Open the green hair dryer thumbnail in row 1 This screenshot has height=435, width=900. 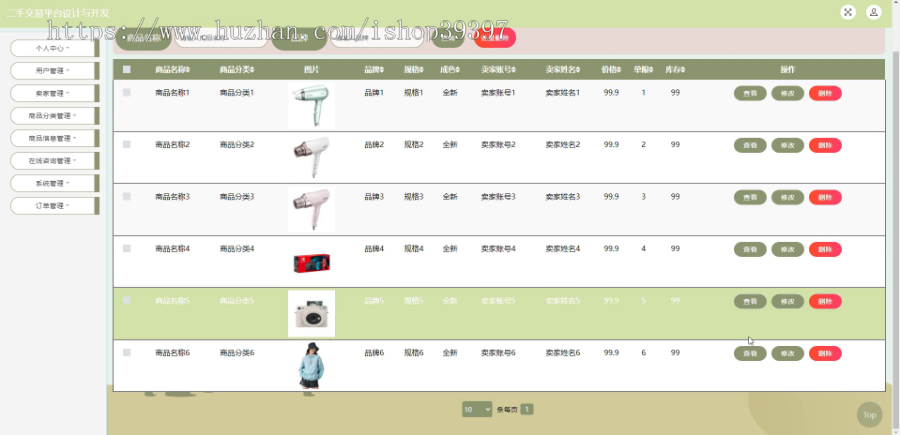pos(311,106)
